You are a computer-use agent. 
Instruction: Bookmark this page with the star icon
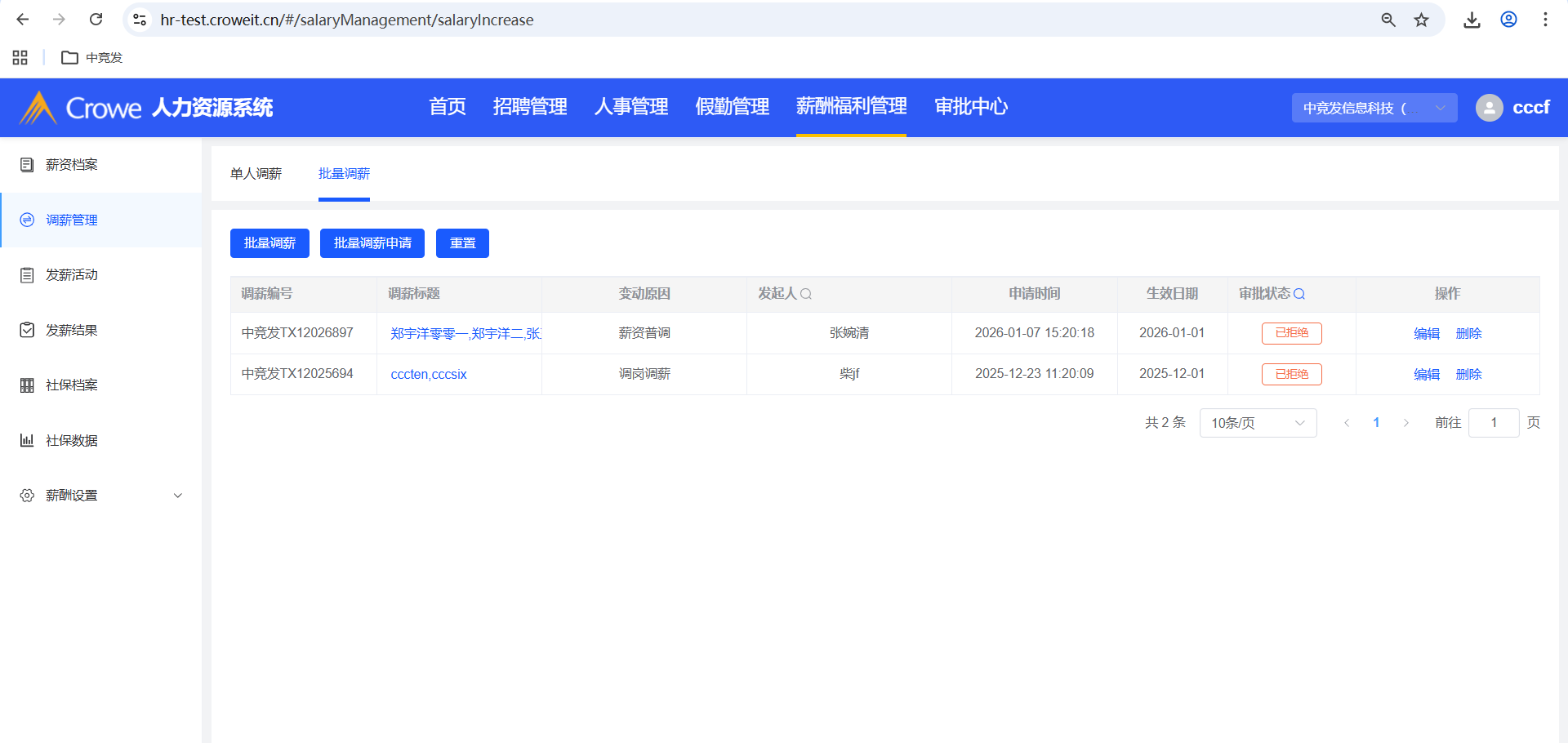coord(1422,20)
